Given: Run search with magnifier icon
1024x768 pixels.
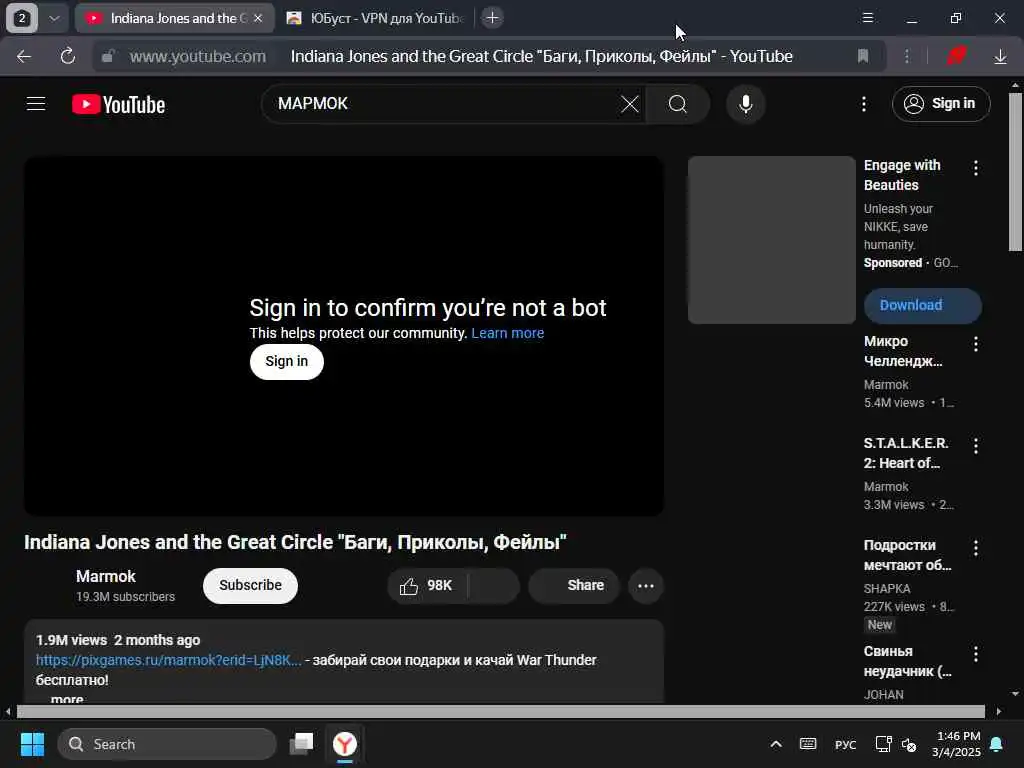Looking at the screenshot, I should pos(677,104).
